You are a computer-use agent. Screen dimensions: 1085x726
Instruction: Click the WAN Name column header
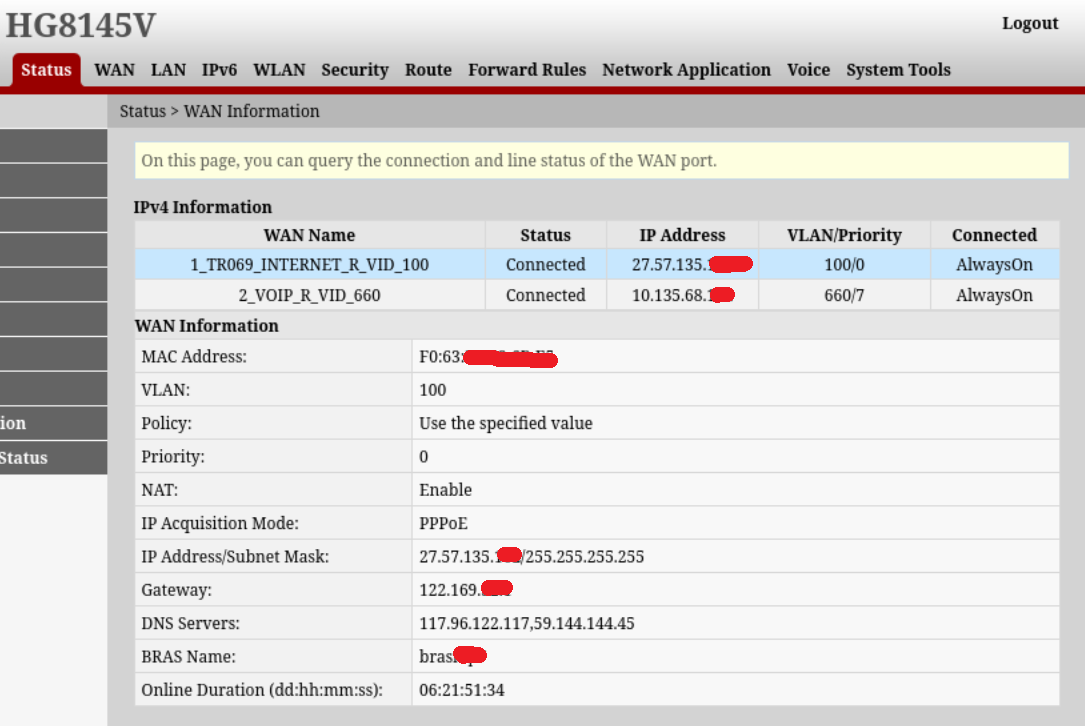click(x=309, y=235)
